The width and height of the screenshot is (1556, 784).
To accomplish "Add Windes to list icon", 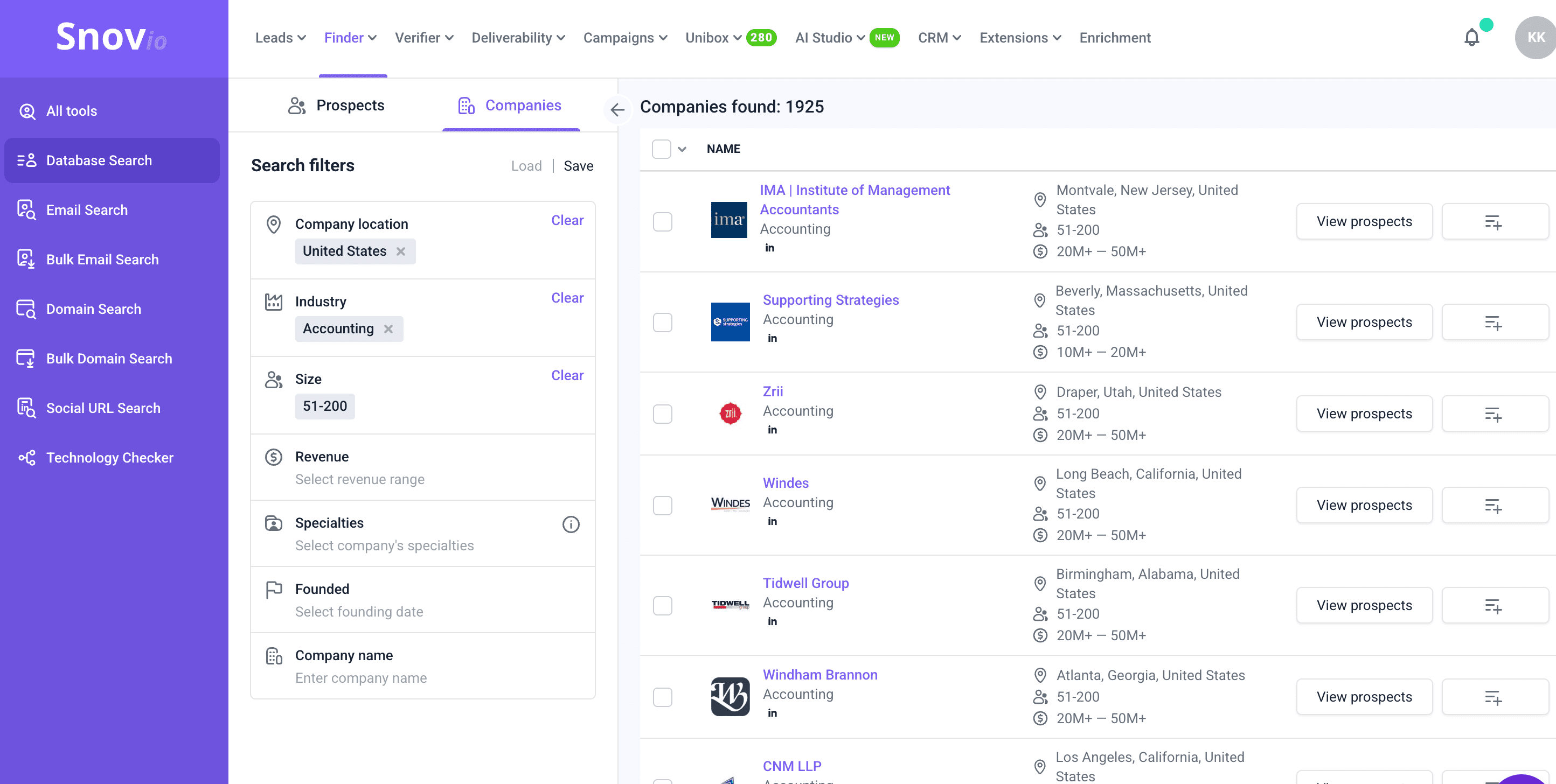I will (x=1494, y=505).
